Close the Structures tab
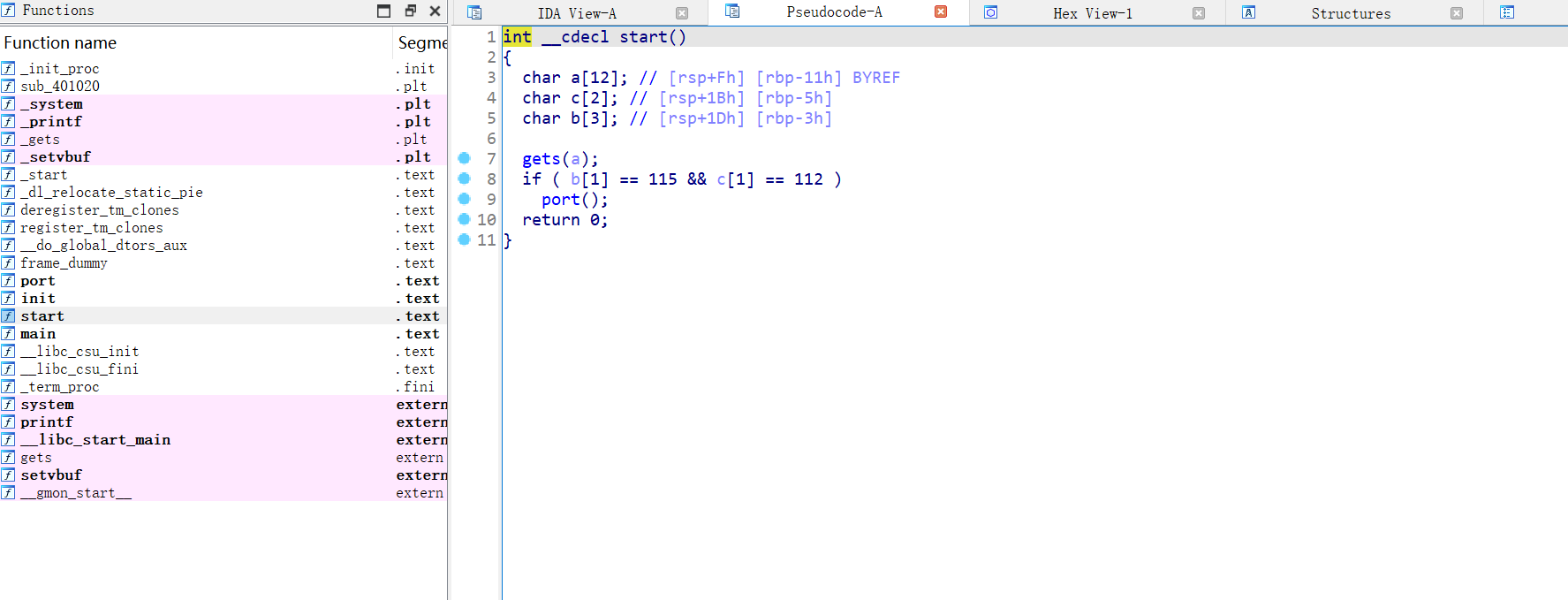The width and height of the screenshot is (1568, 600). [1457, 13]
